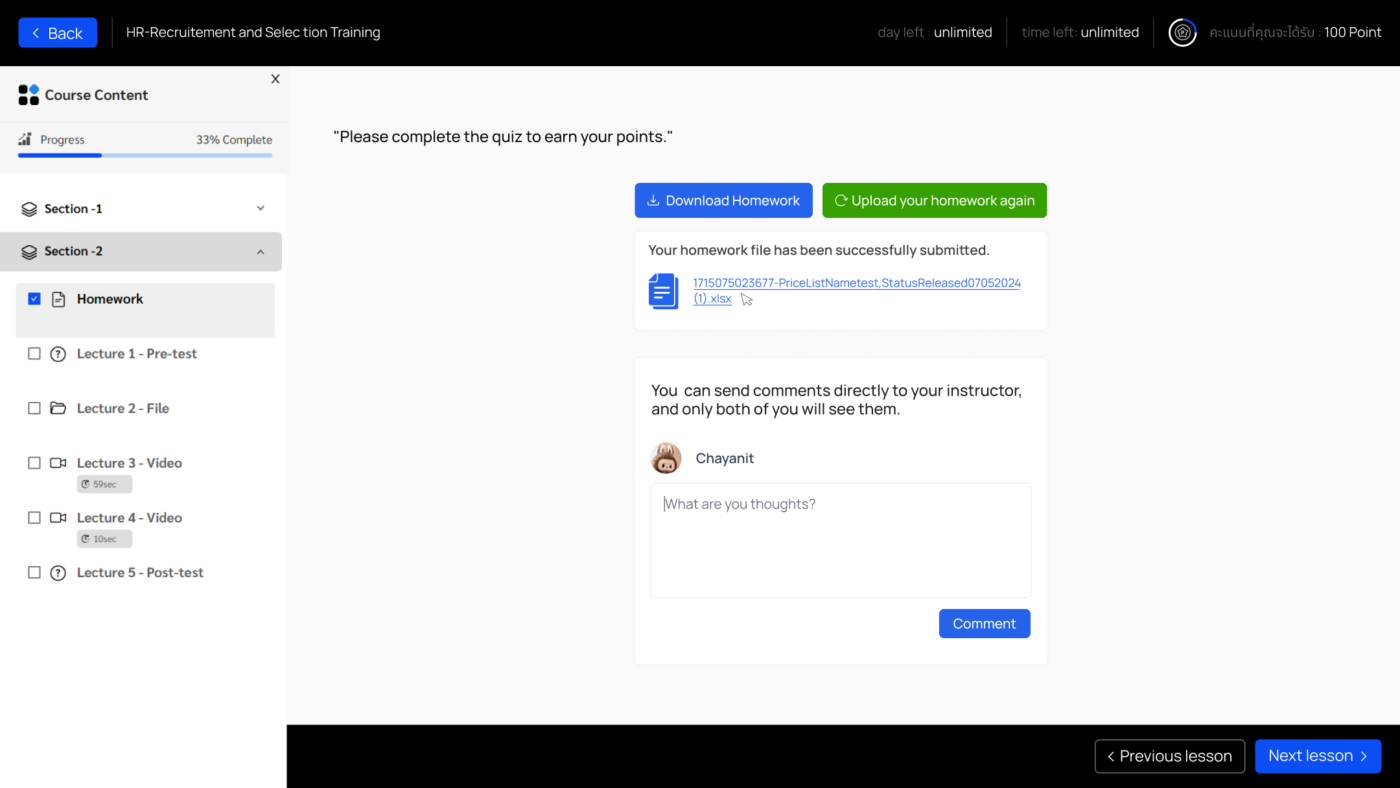
Task: Click the Lecture 4 video camera icon
Action: coord(58,518)
